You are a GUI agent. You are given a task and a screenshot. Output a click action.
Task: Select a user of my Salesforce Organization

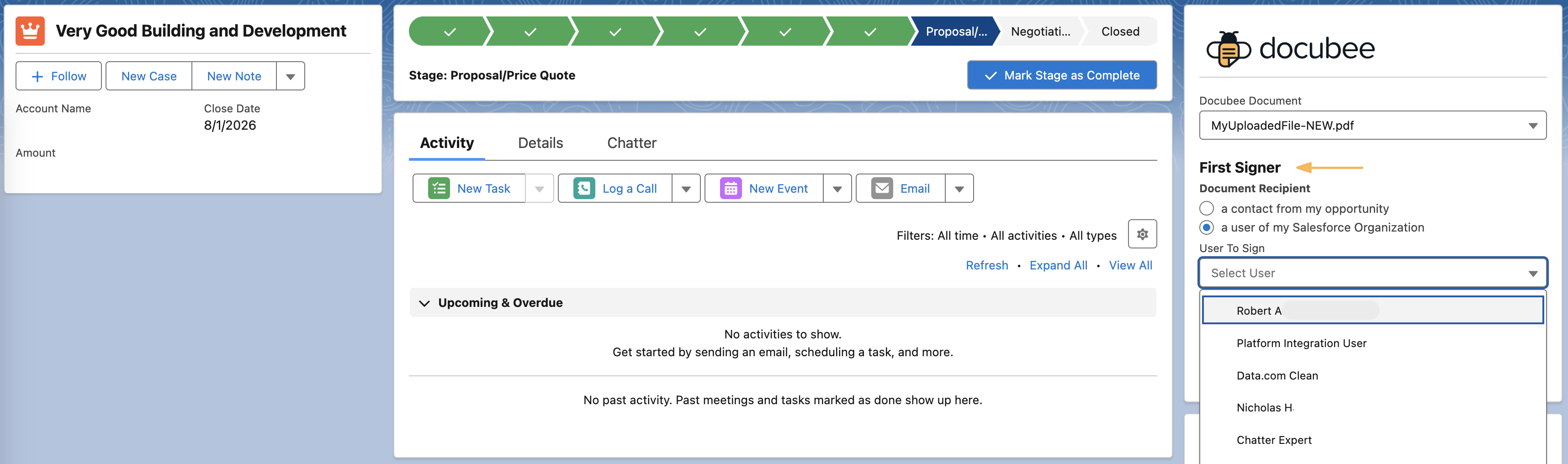(1207, 227)
